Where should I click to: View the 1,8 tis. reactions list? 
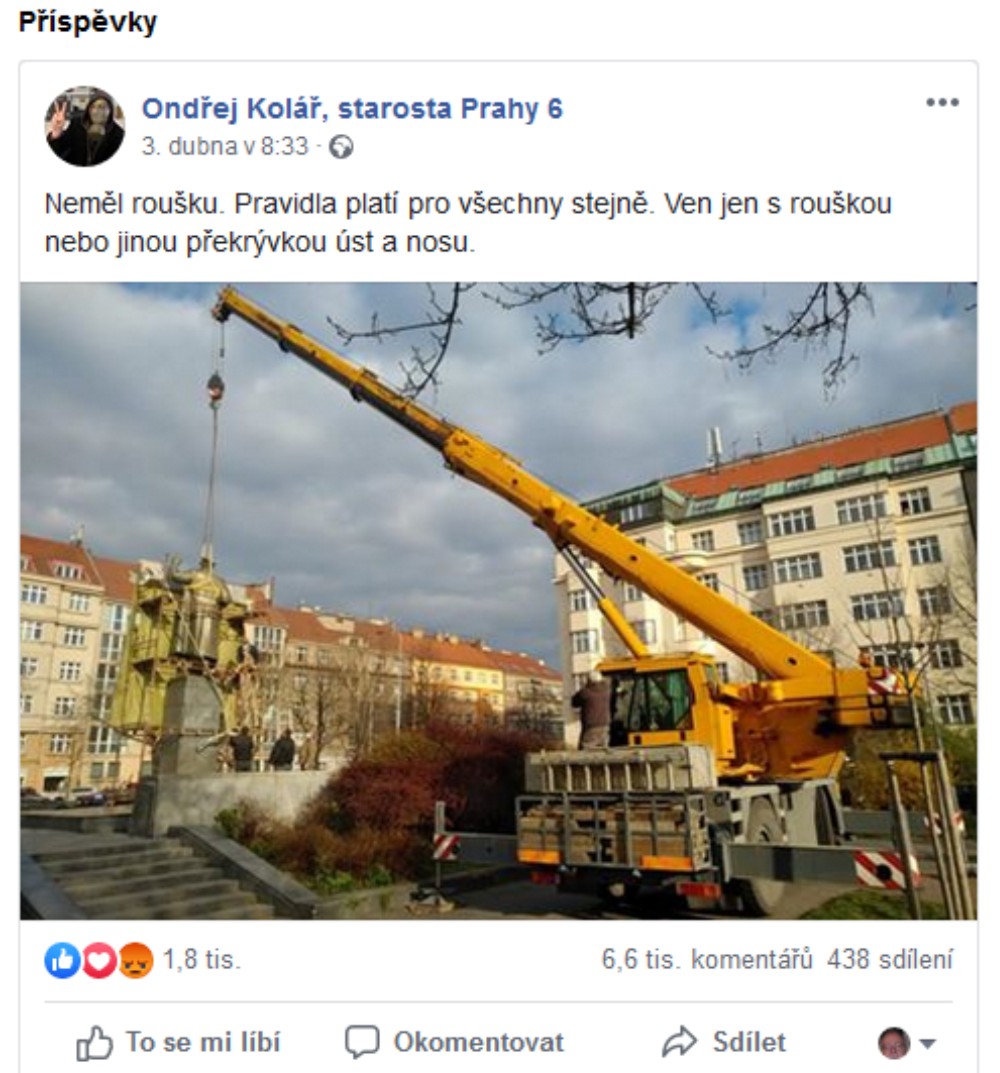[201, 960]
